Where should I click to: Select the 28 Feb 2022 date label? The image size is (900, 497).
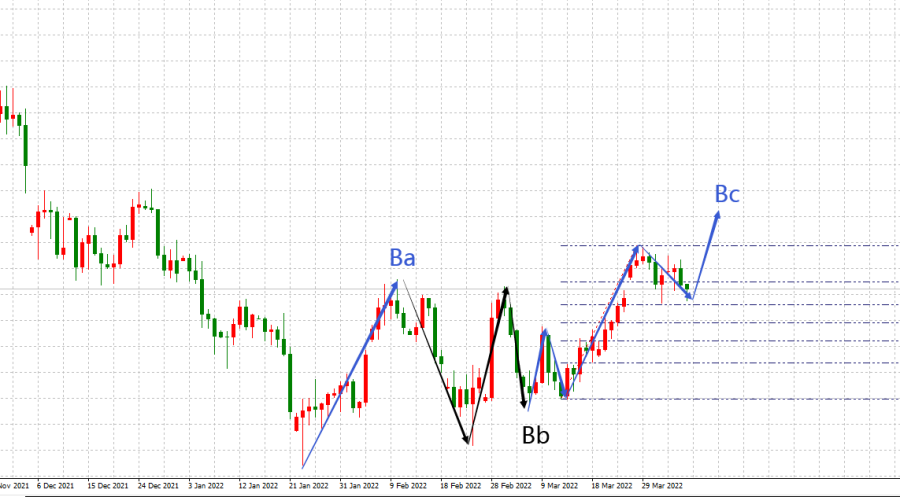point(511,486)
